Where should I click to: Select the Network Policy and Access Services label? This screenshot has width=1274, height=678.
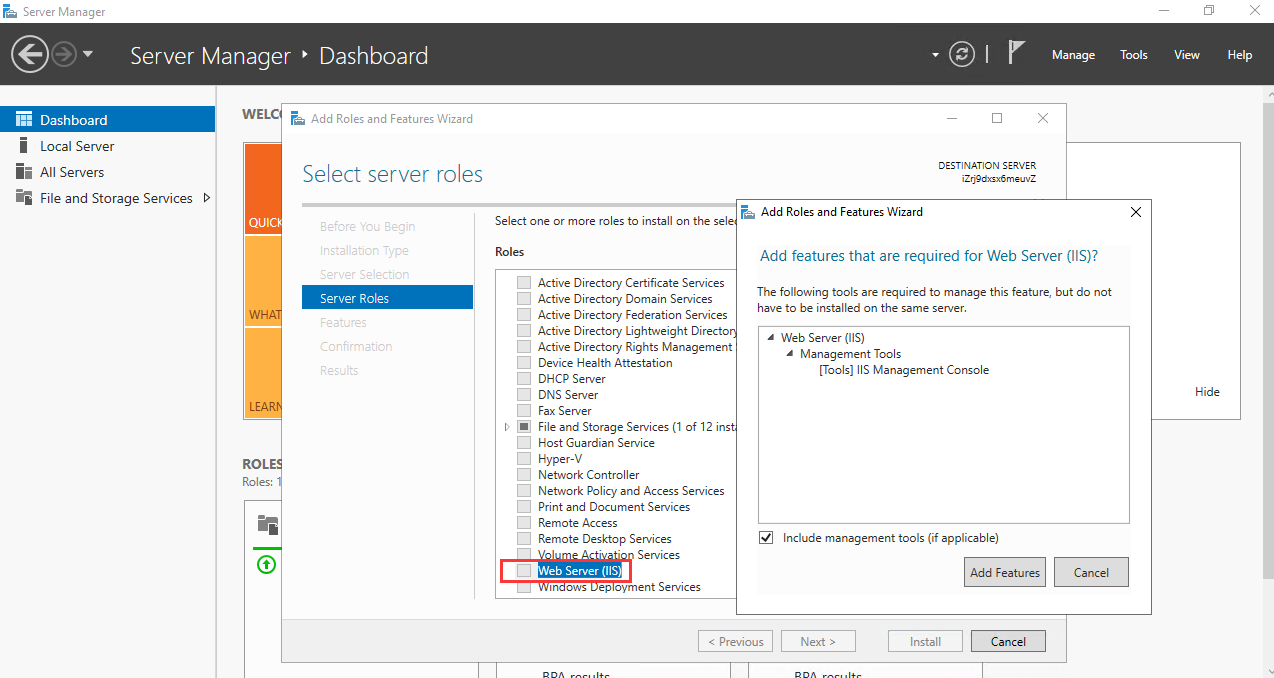click(x=631, y=490)
